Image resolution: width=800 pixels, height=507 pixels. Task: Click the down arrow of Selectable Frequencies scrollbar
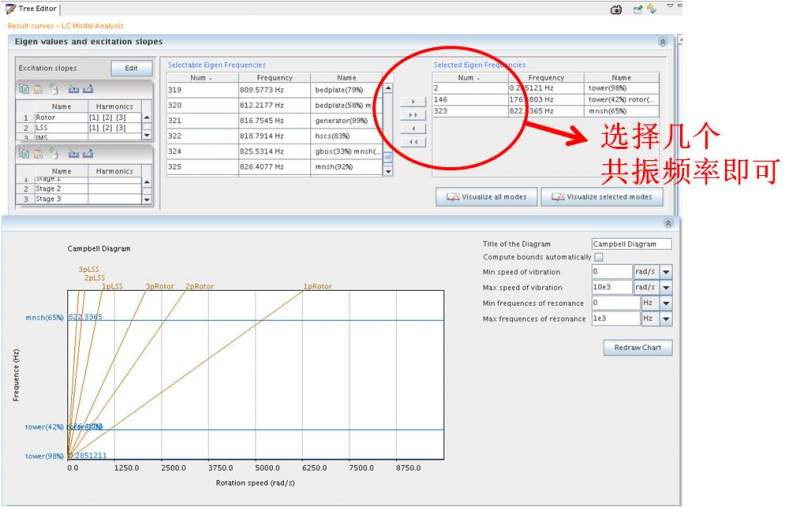(388, 171)
